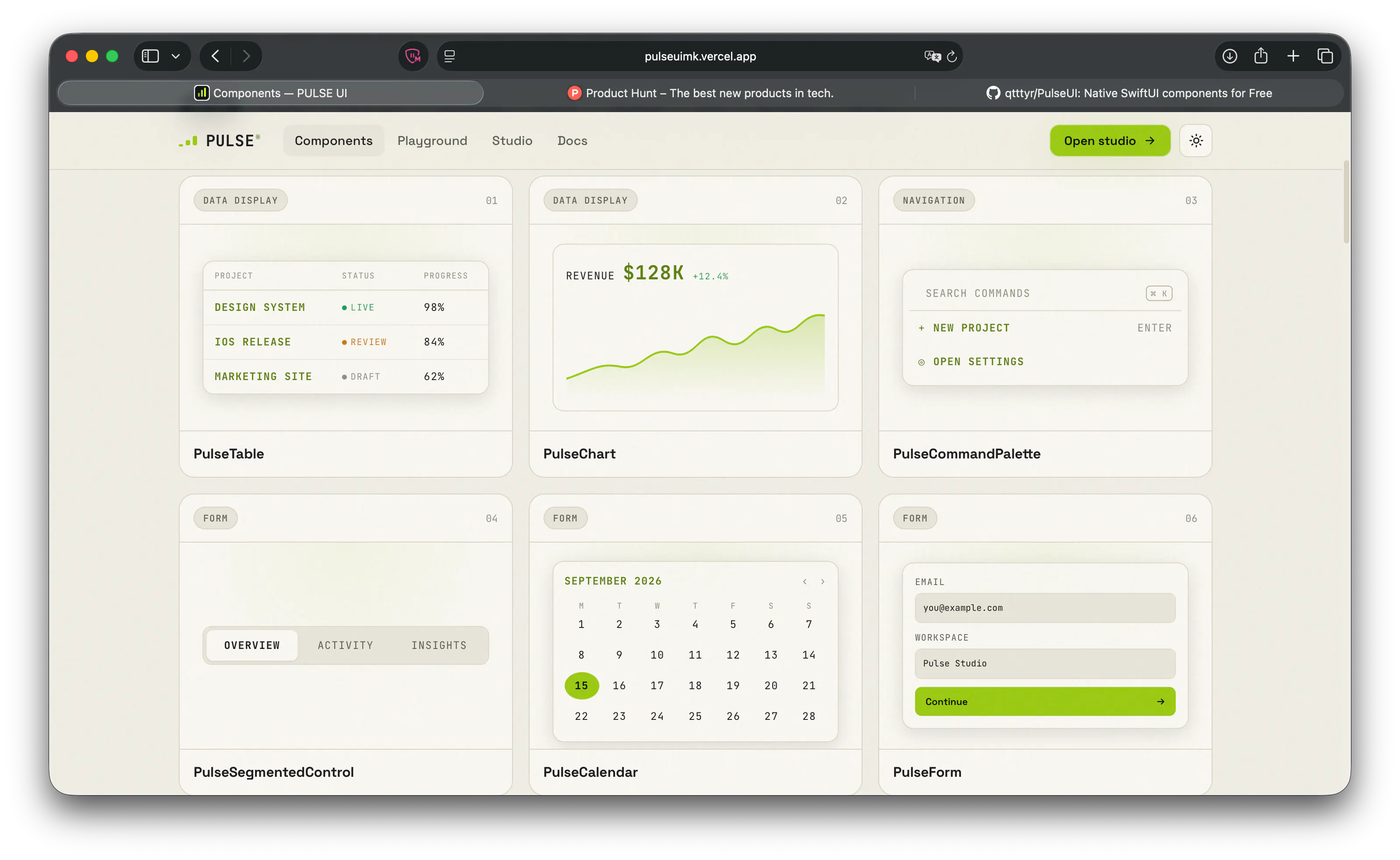Select September 10 in the calendar

pyautogui.click(x=657, y=655)
